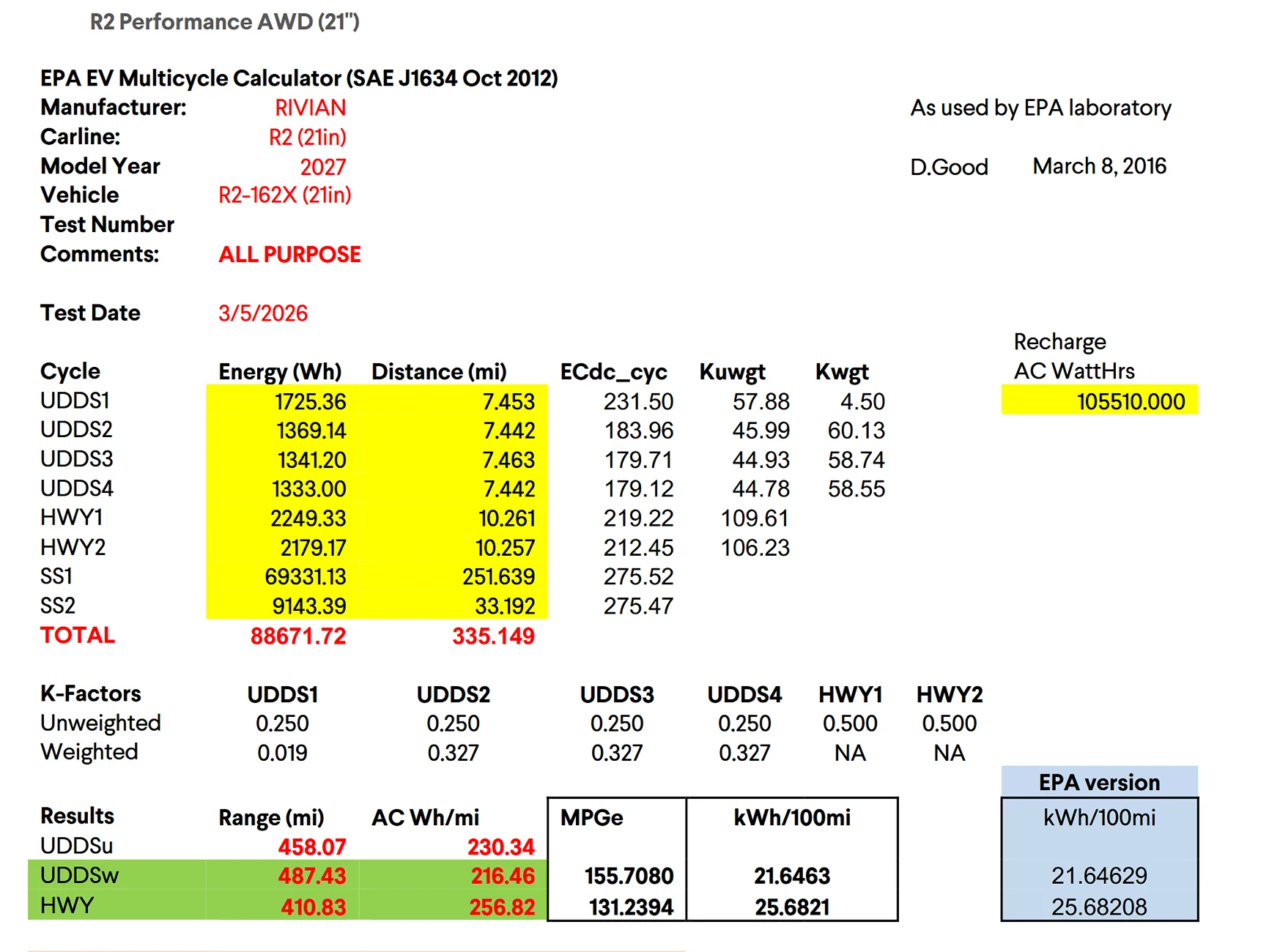This screenshot has height=952, width=1269.
Task: Click the HWY2 weighted K-factor NA
Action: click(949, 753)
